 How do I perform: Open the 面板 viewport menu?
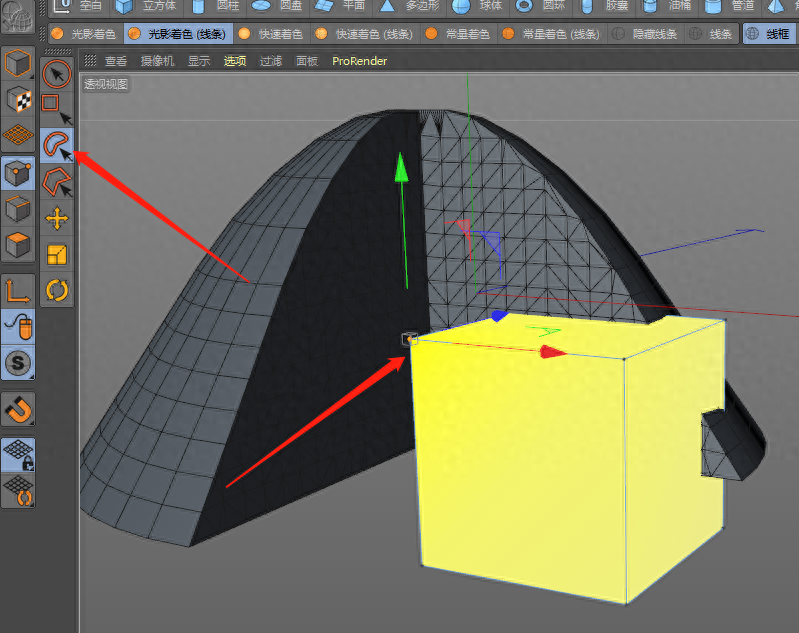coord(307,61)
